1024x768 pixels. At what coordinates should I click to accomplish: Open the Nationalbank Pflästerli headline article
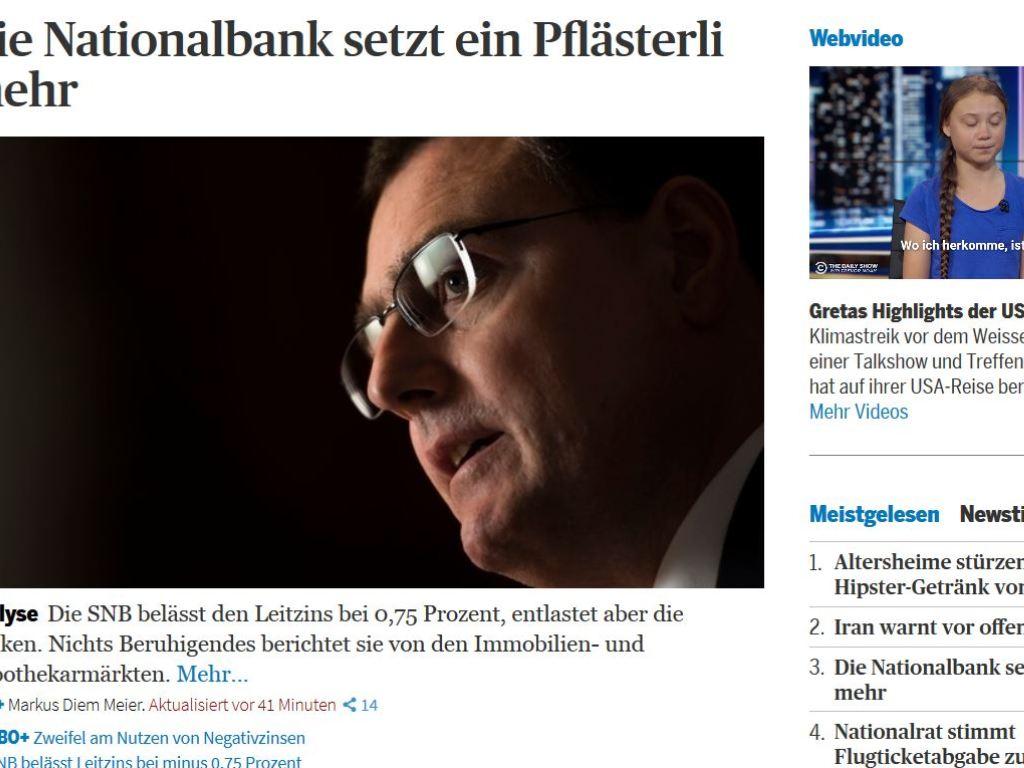(x=361, y=64)
